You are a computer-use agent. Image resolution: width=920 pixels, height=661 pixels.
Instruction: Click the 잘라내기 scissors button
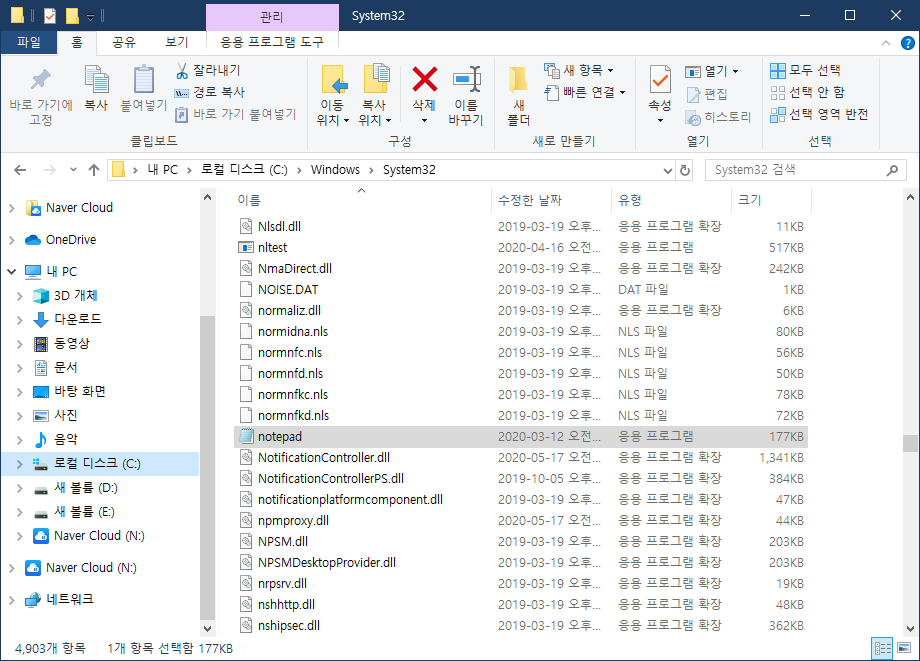click(208, 70)
